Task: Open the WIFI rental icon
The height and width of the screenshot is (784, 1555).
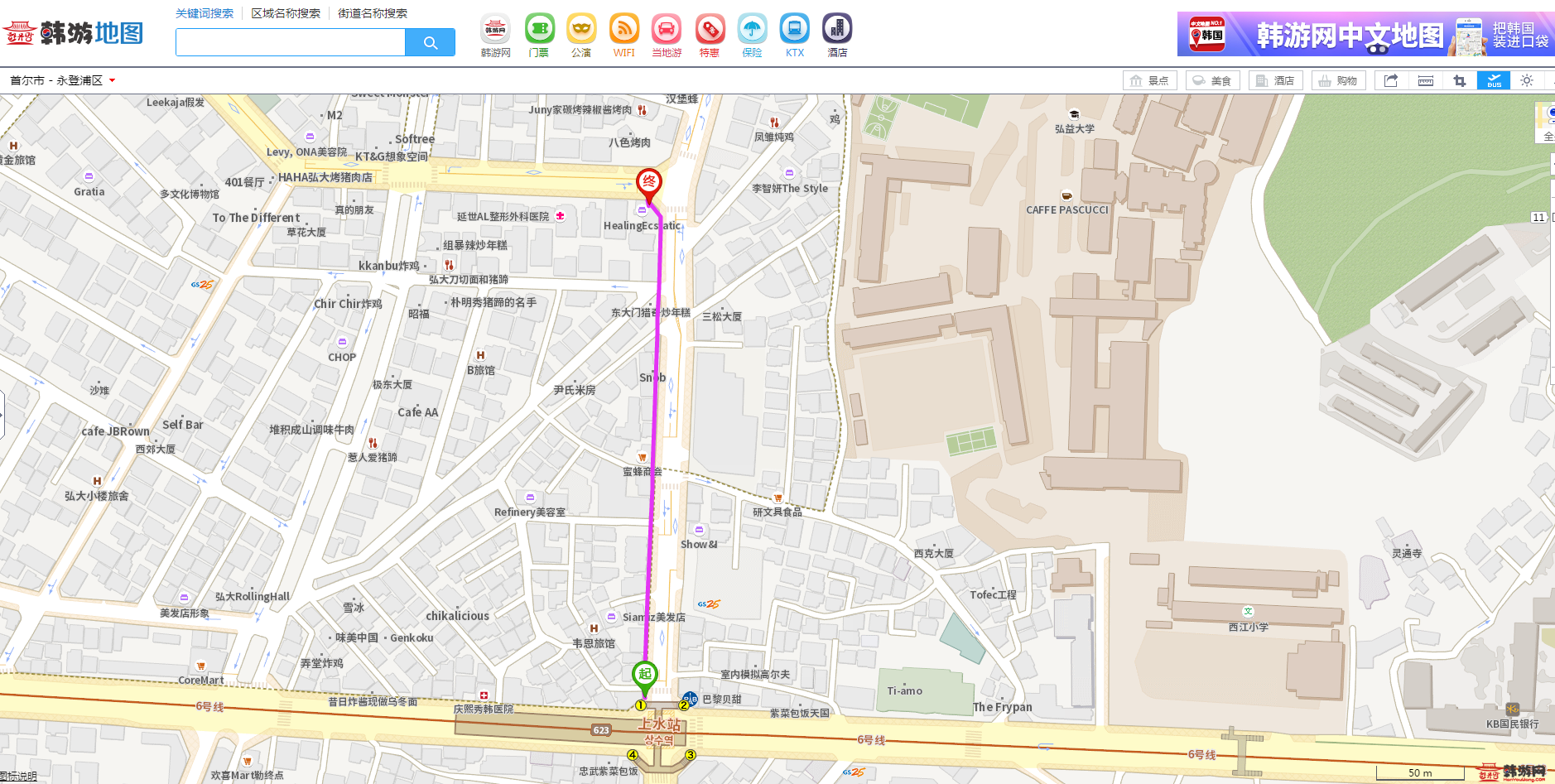Action: click(x=624, y=30)
